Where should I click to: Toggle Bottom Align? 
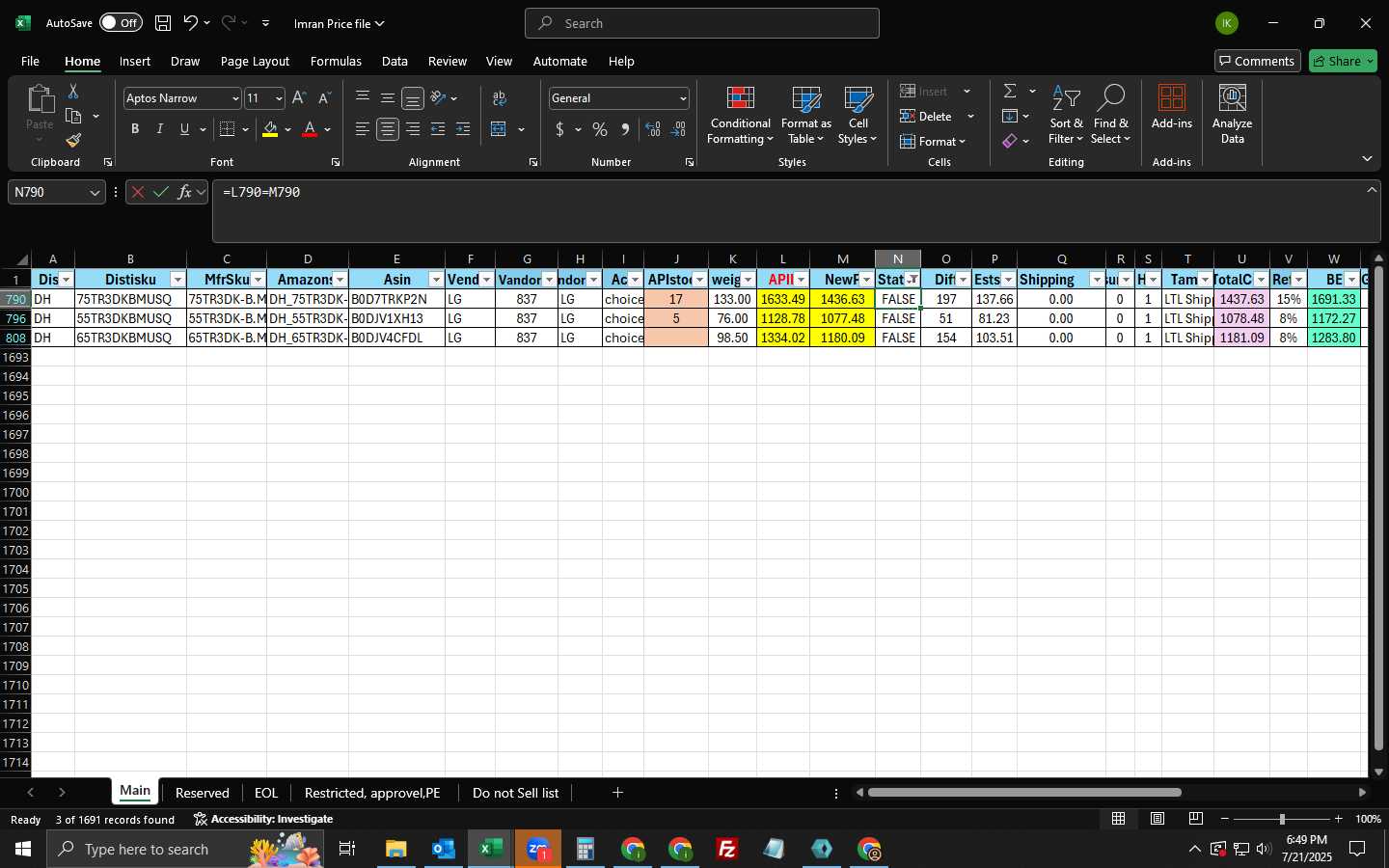[x=413, y=98]
